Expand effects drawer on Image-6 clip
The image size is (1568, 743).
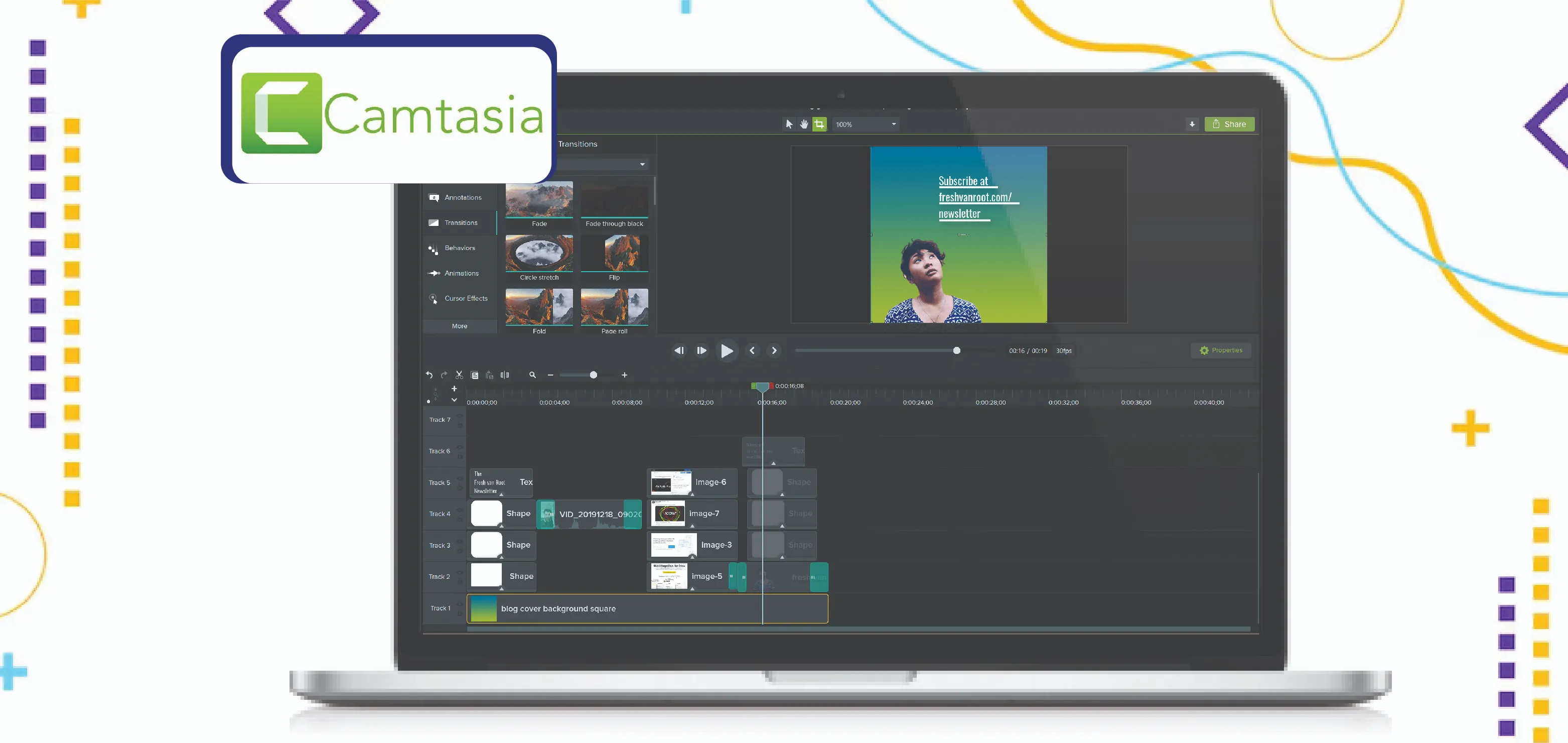click(x=692, y=494)
